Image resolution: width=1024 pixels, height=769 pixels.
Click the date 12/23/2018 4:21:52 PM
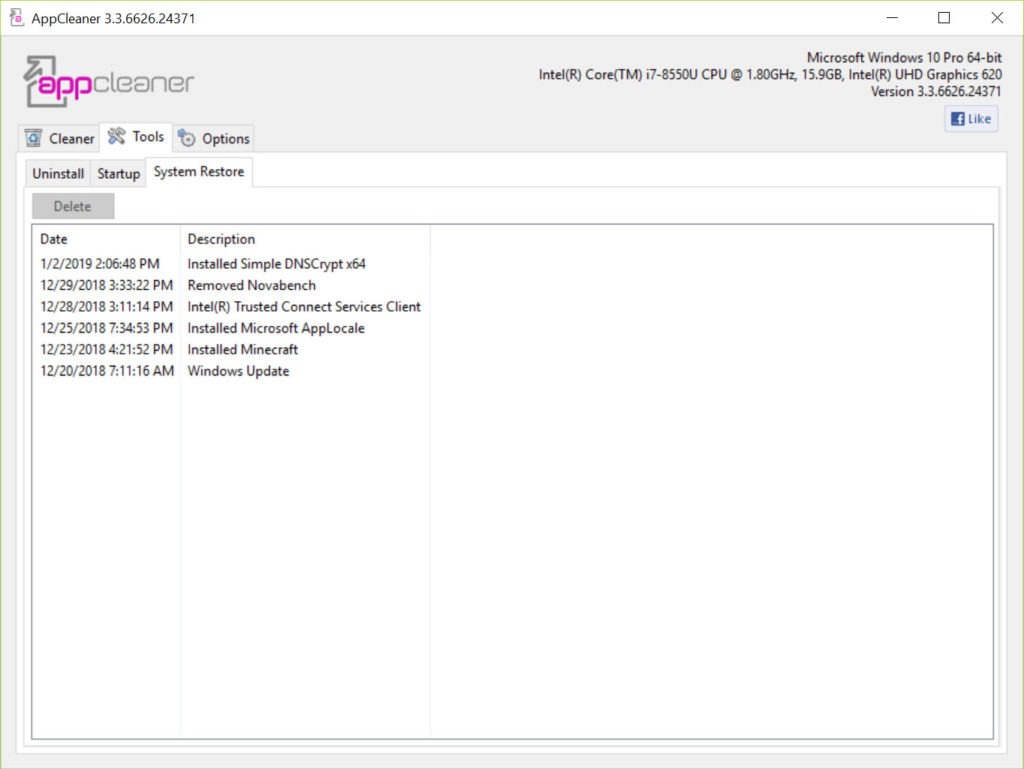pyautogui.click(x=106, y=350)
